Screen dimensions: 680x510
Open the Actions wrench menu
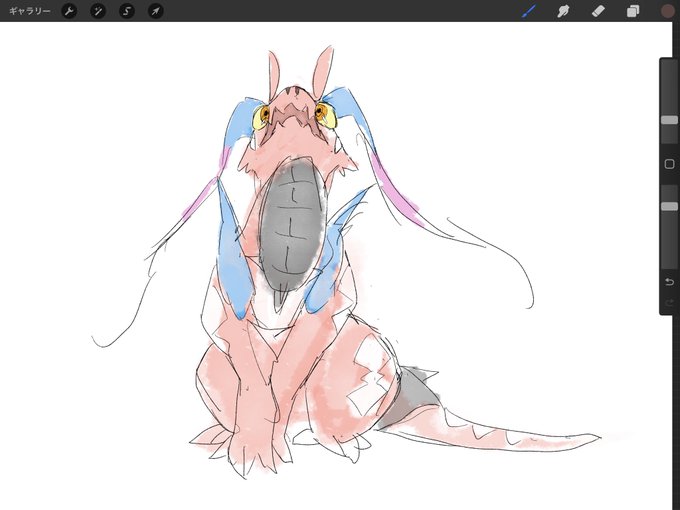[69, 11]
